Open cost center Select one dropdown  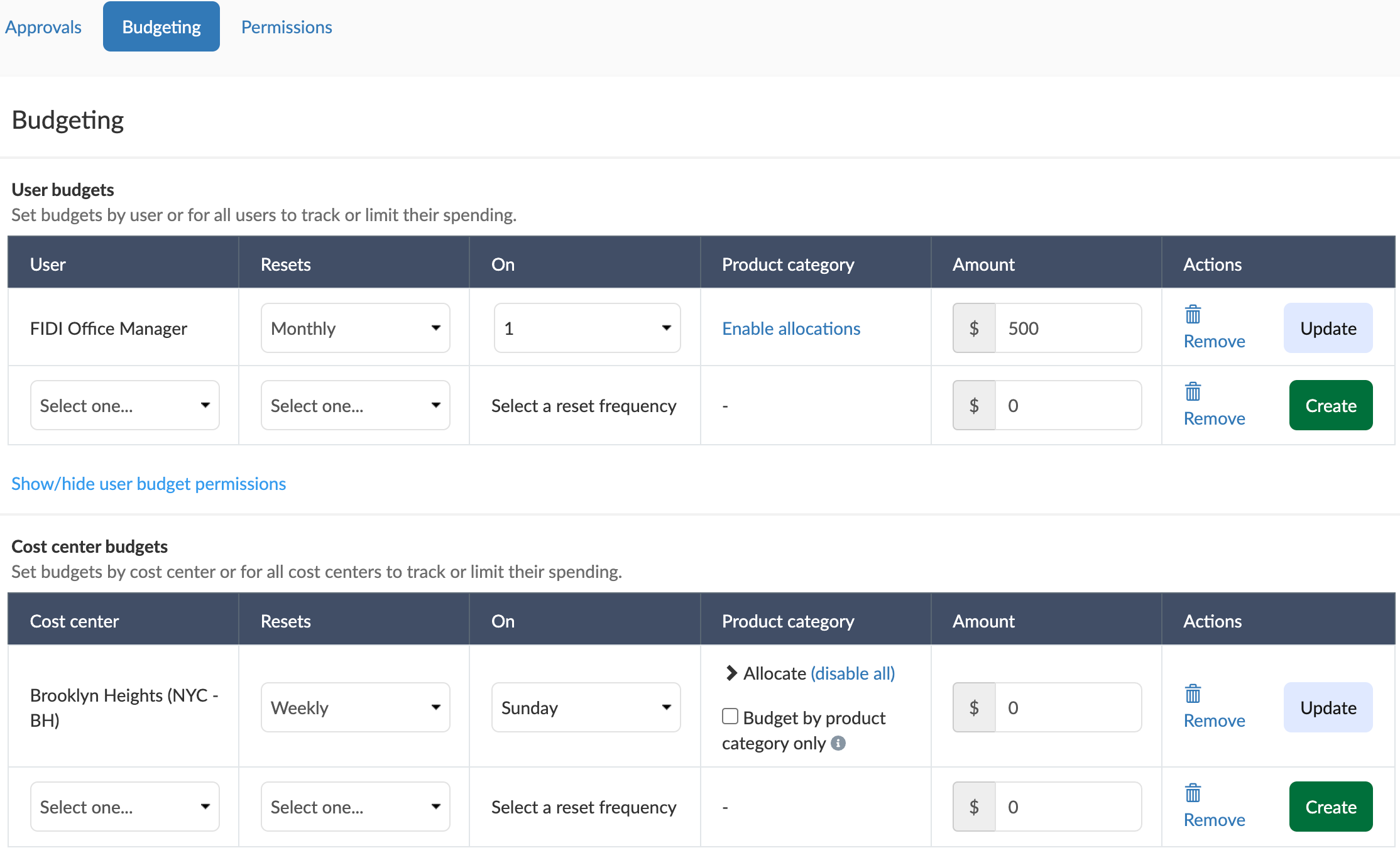[x=125, y=807]
